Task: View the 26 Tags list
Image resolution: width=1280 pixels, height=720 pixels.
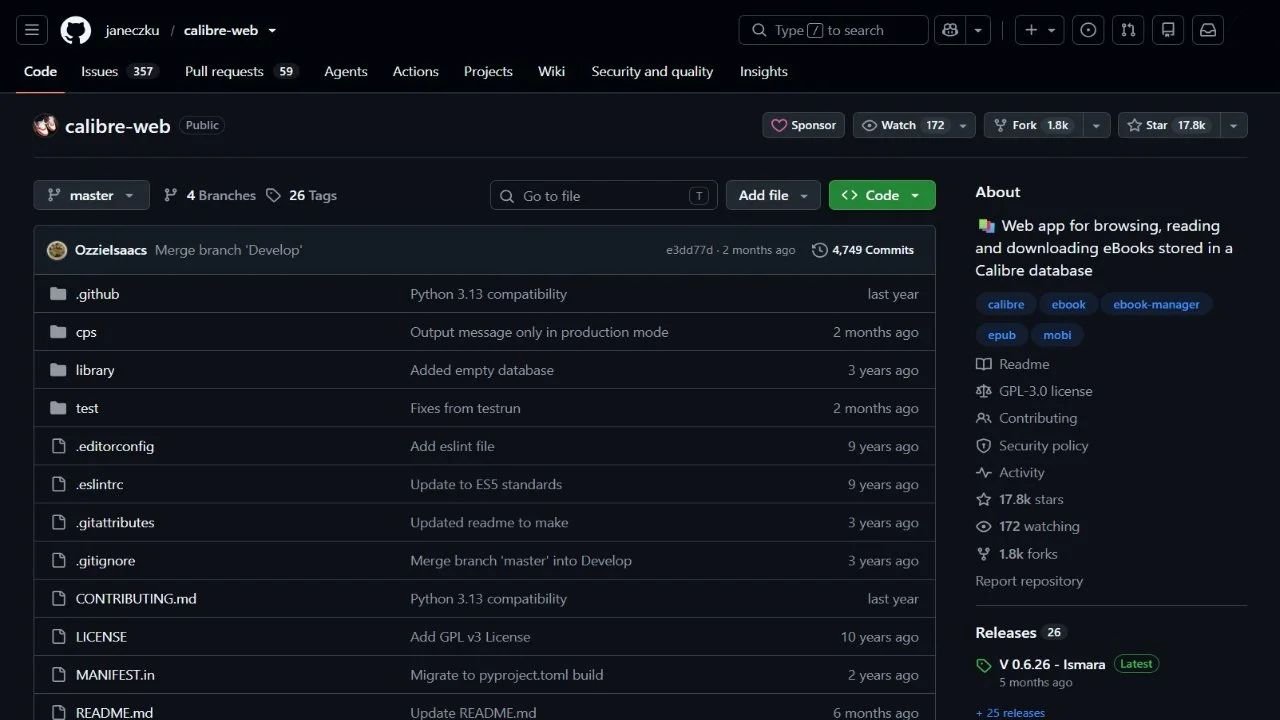Action: 302,195
